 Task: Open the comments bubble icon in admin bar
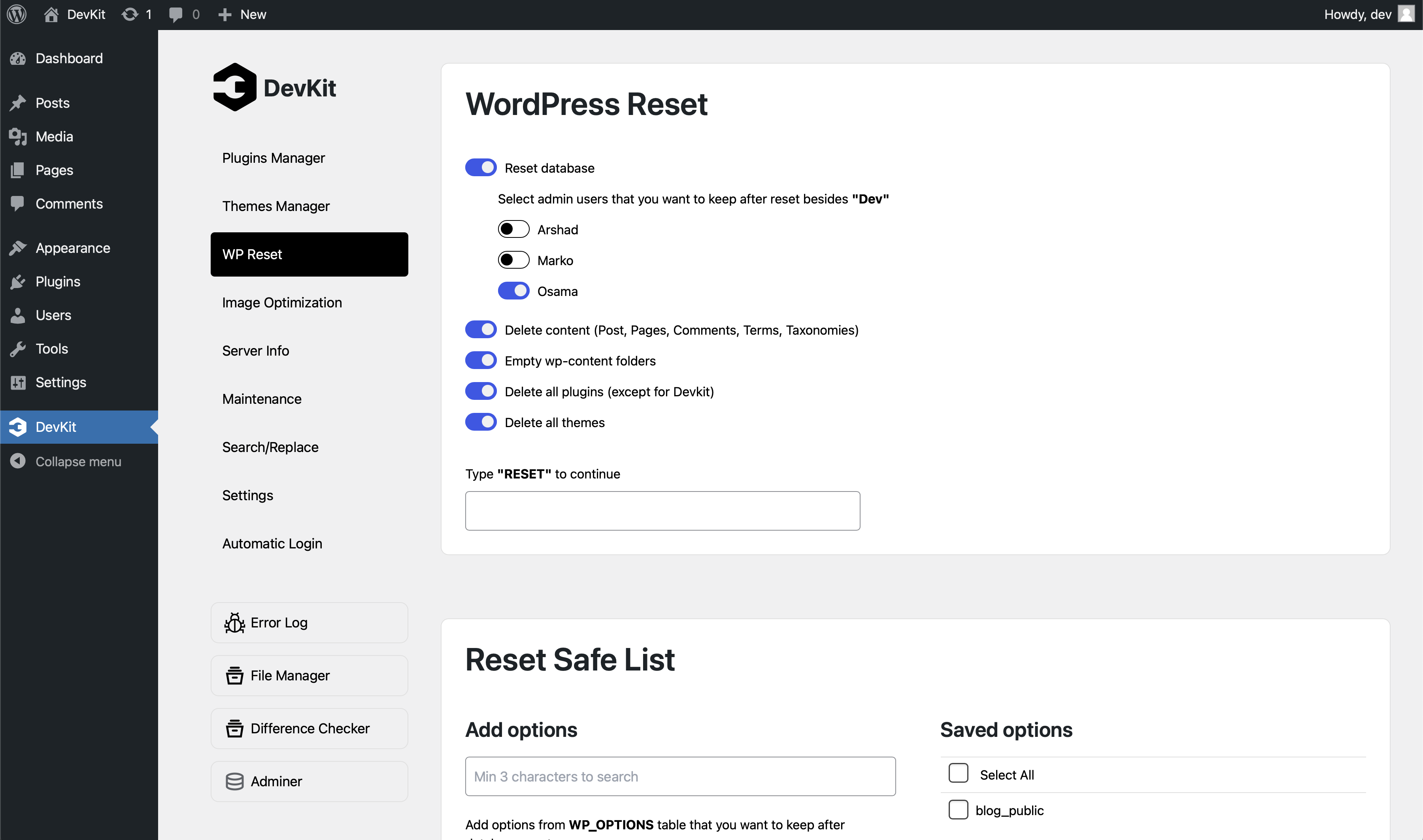tap(176, 15)
